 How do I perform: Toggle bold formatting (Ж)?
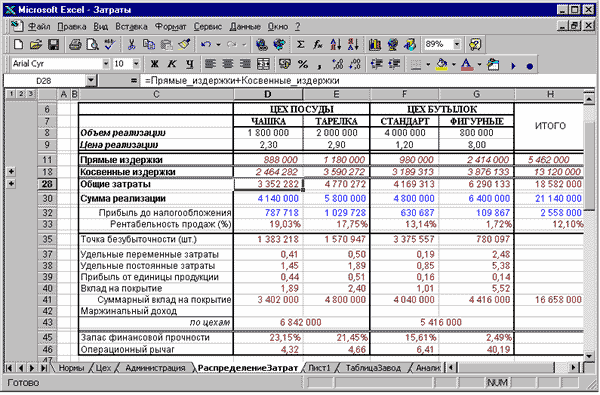coord(154,64)
